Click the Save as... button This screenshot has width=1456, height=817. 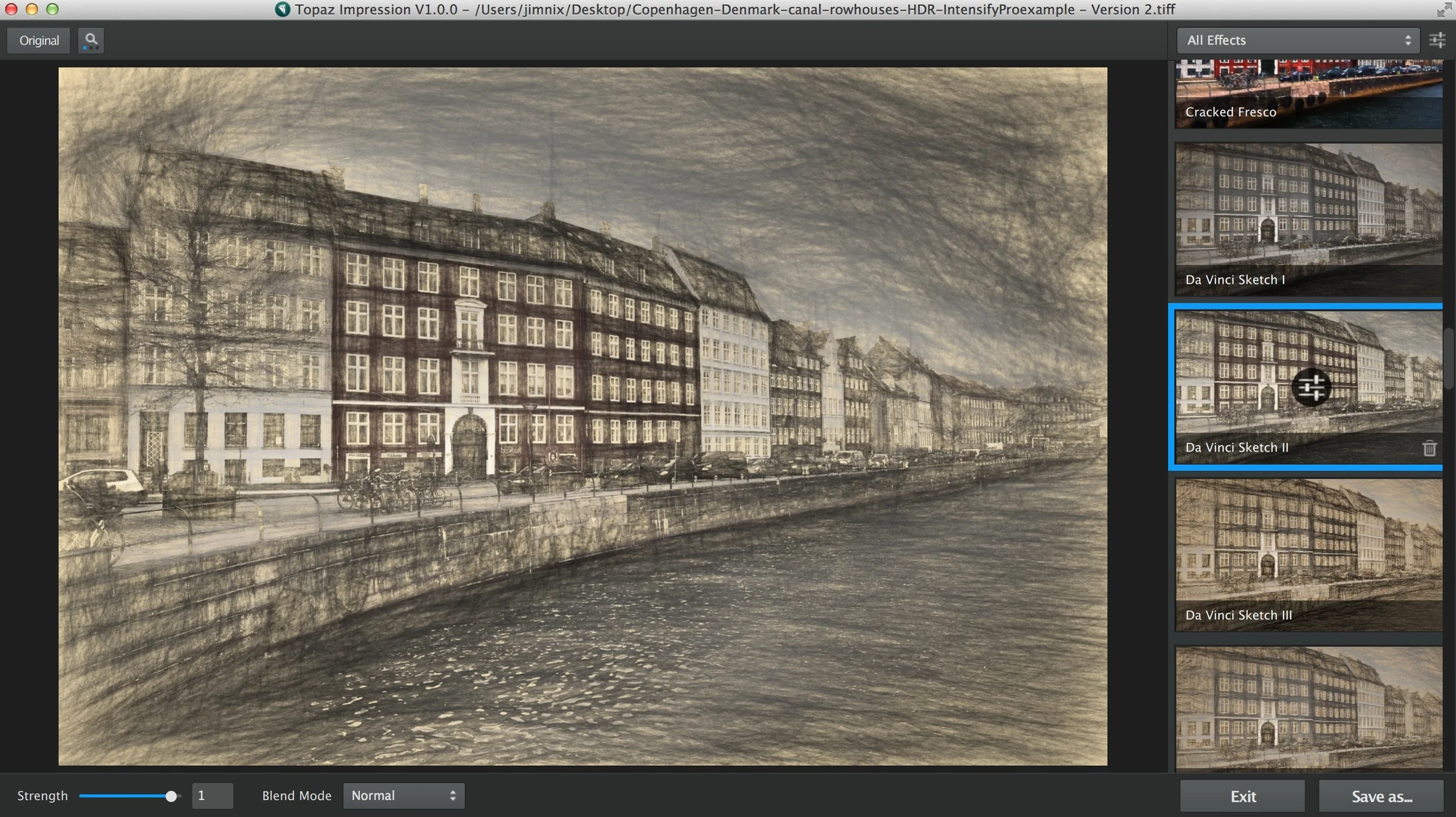tap(1381, 796)
